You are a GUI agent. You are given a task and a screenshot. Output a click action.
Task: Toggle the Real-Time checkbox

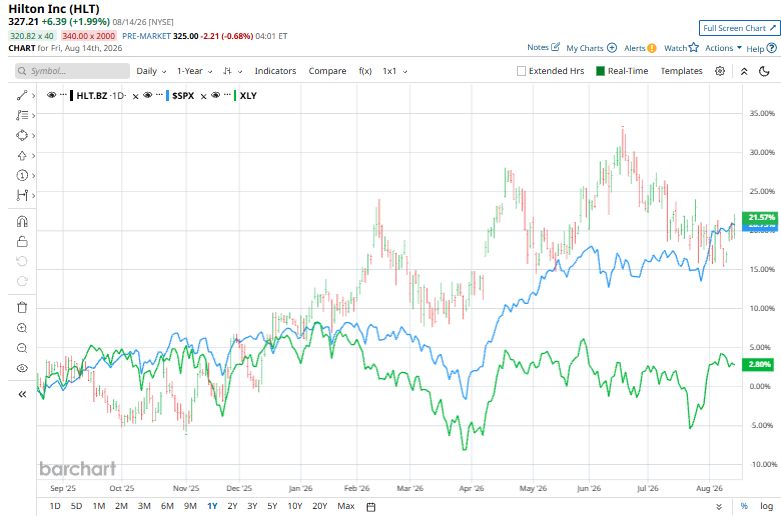pyautogui.click(x=600, y=71)
